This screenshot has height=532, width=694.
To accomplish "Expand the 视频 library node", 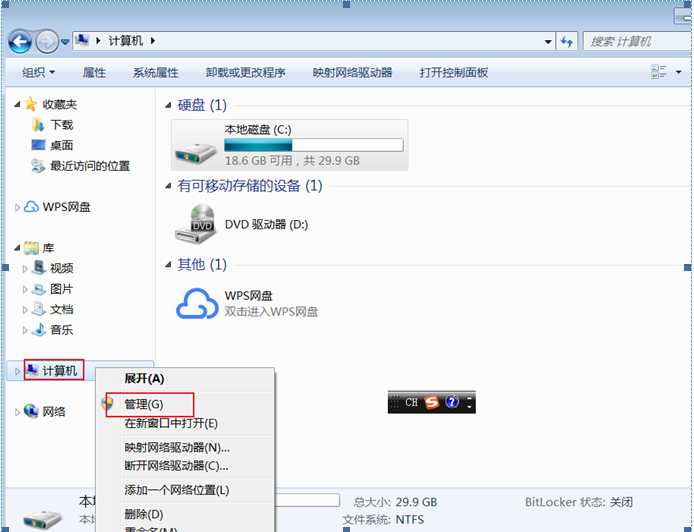I will tap(25, 269).
